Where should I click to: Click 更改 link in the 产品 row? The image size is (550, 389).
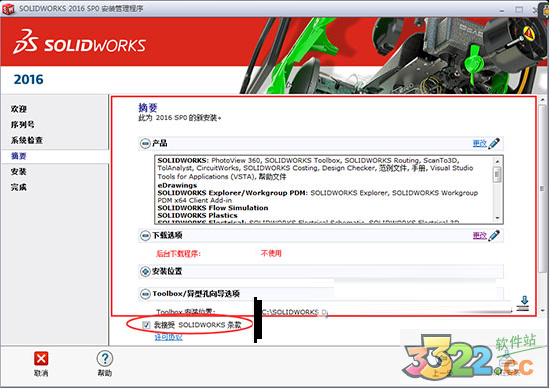(x=479, y=143)
